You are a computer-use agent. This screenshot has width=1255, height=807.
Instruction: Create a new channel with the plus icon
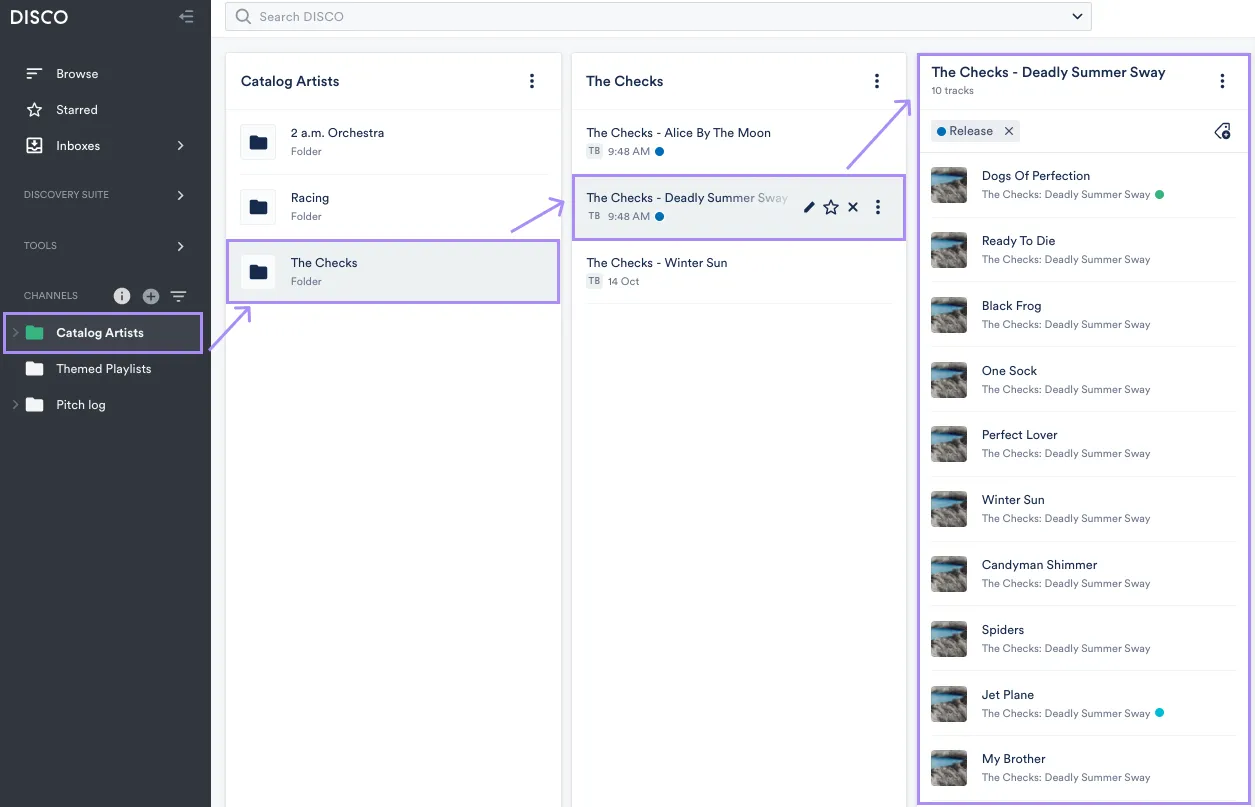[150, 295]
